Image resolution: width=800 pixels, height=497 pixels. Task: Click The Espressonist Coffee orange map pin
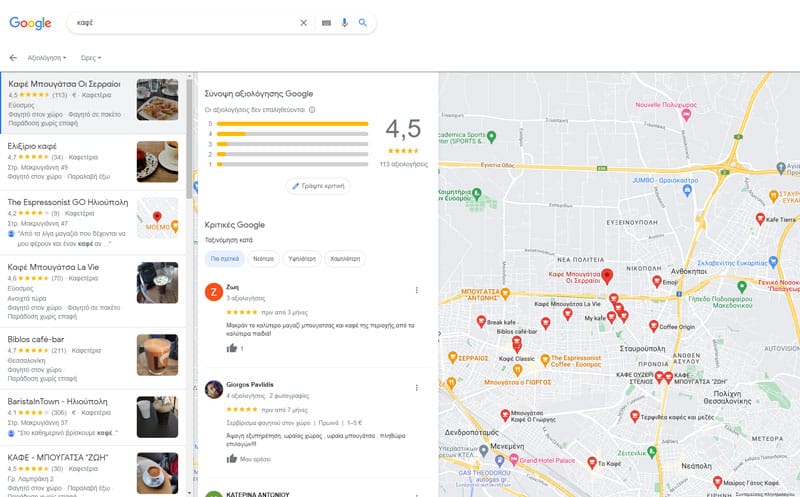(545, 360)
